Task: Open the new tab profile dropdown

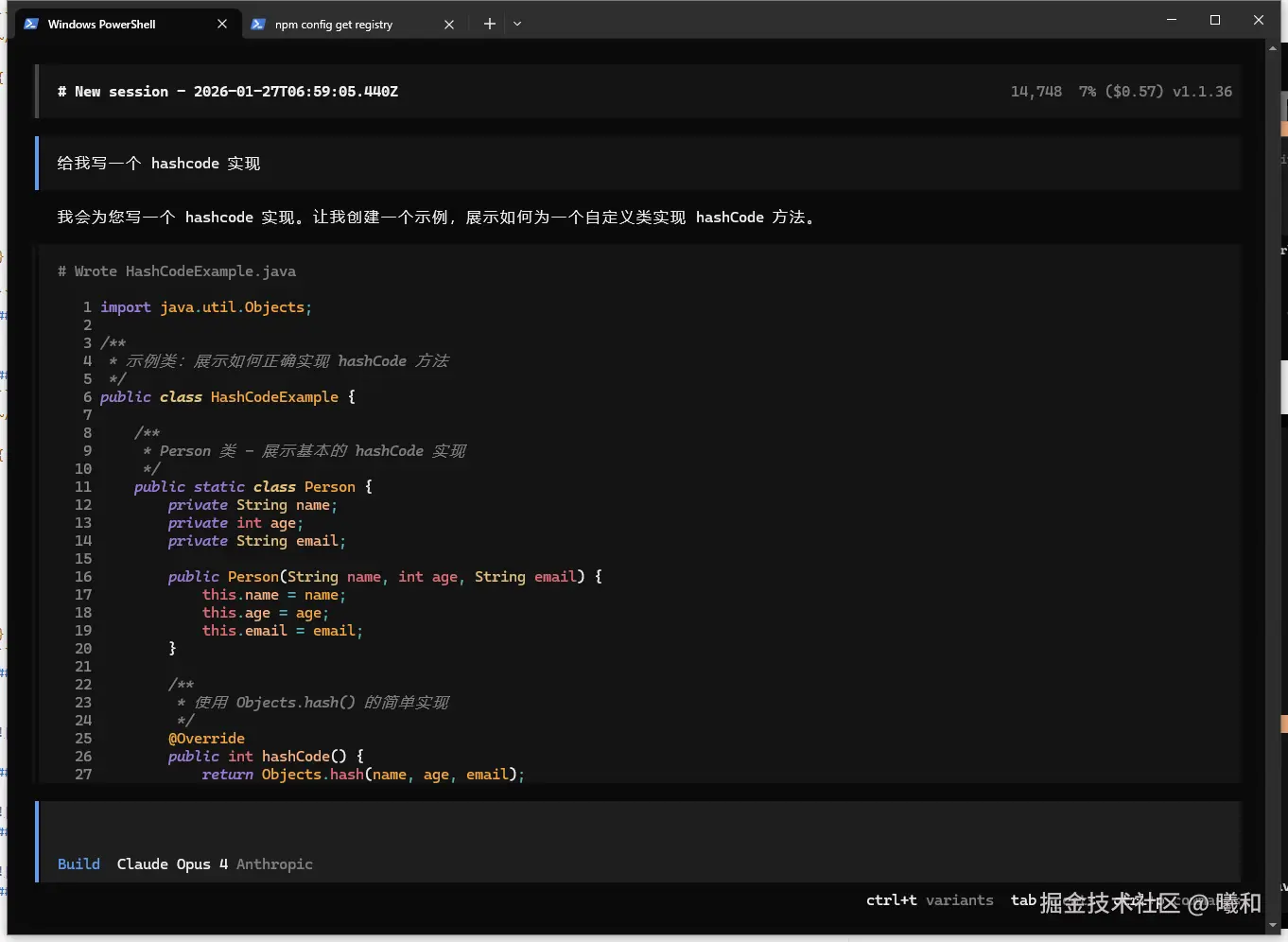Action: coord(517,24)
